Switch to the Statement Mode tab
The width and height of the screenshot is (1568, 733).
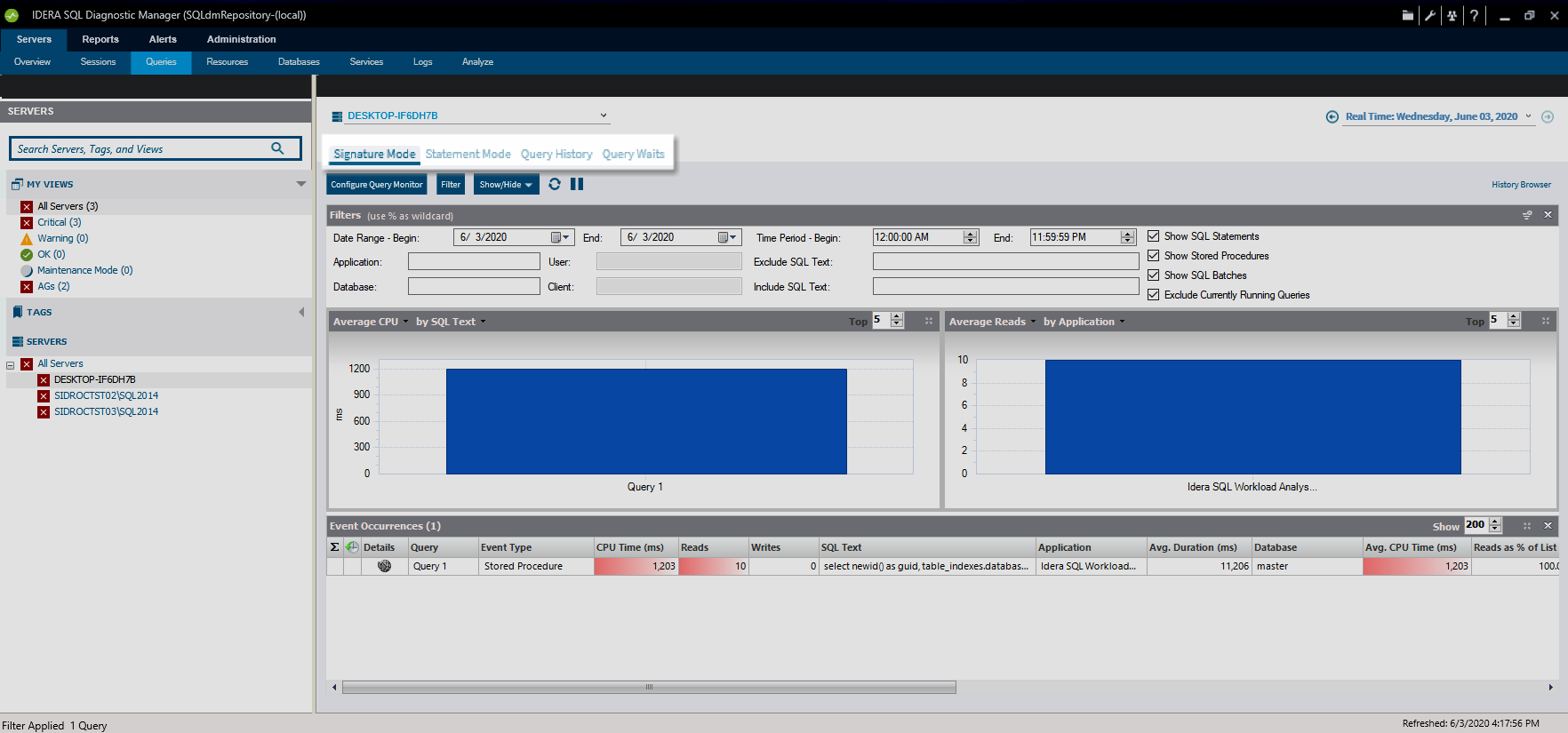coord(468,154)
